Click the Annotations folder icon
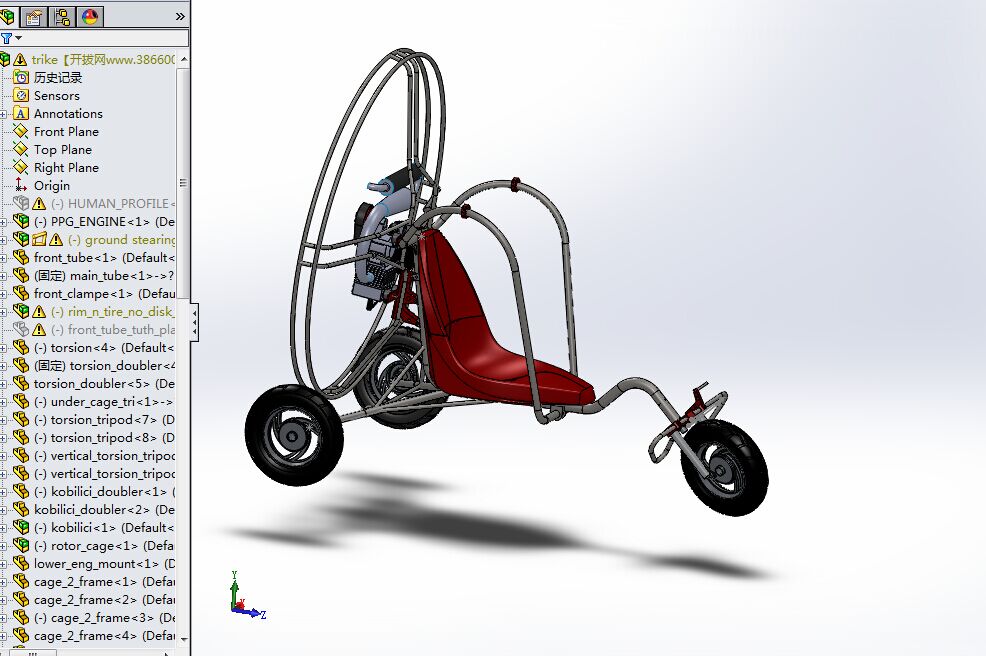Viewport: 986px width, 656px height. (x=21, y=113)
